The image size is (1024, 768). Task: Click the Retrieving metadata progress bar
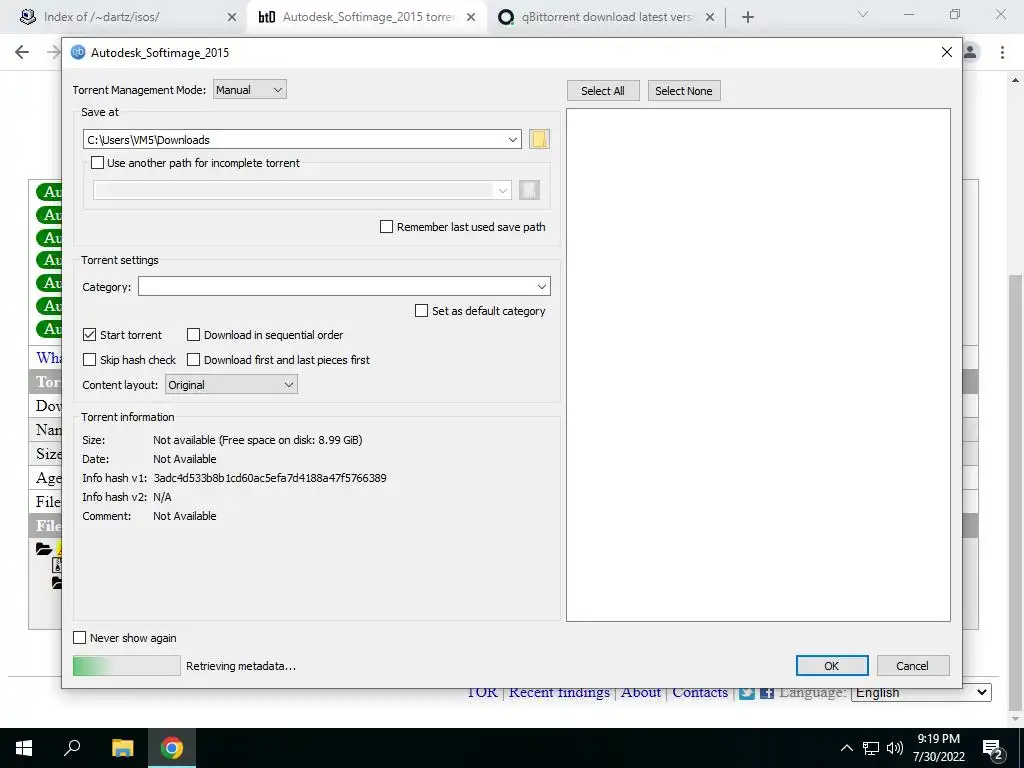coord(127,665)
